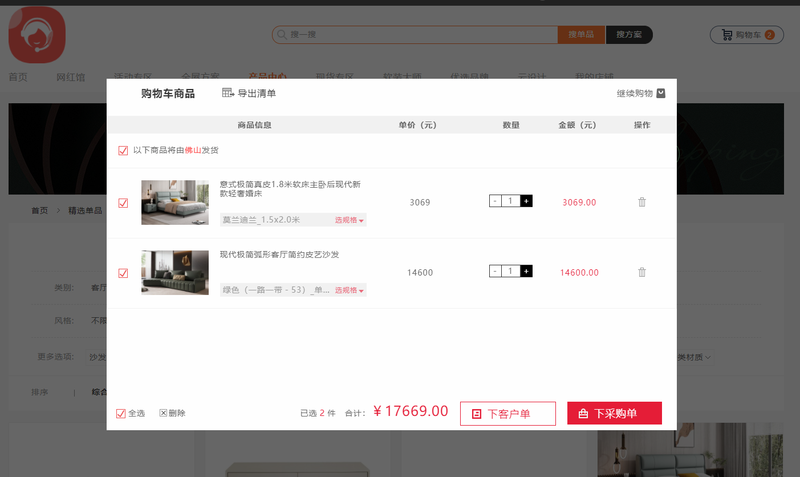This screenshot has height=477, width=800.
Task: Click the red 佛山 shipping city text
Action: pyautogui.click(x=193, y=150)
